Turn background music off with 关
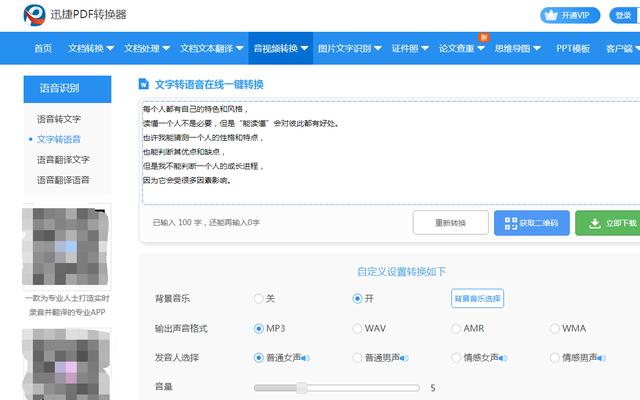This screenshot has height=400, width=640. point(259,298)
